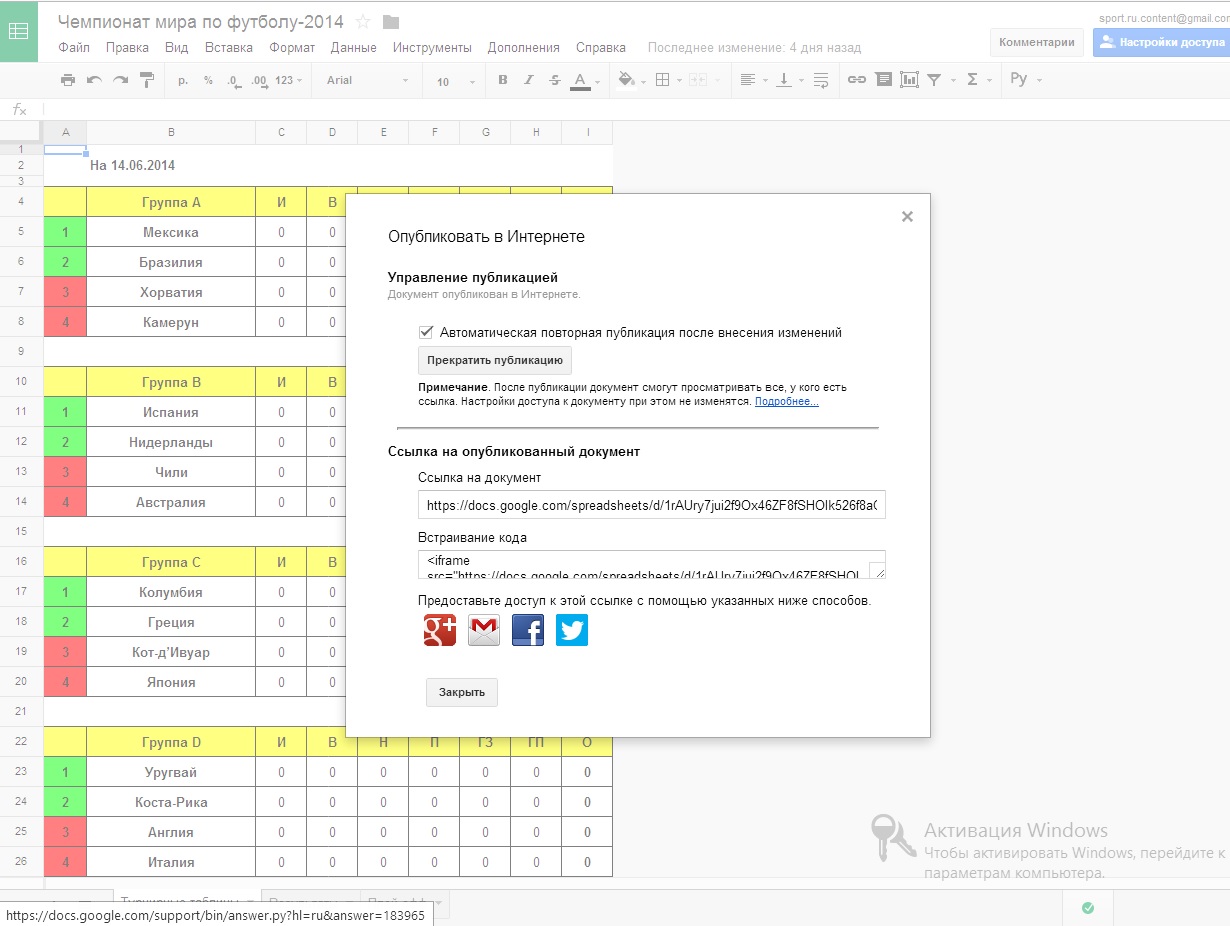Insert a comment from the toolbar
Viewport: 1230px width, 926px height.
point(883,80)
